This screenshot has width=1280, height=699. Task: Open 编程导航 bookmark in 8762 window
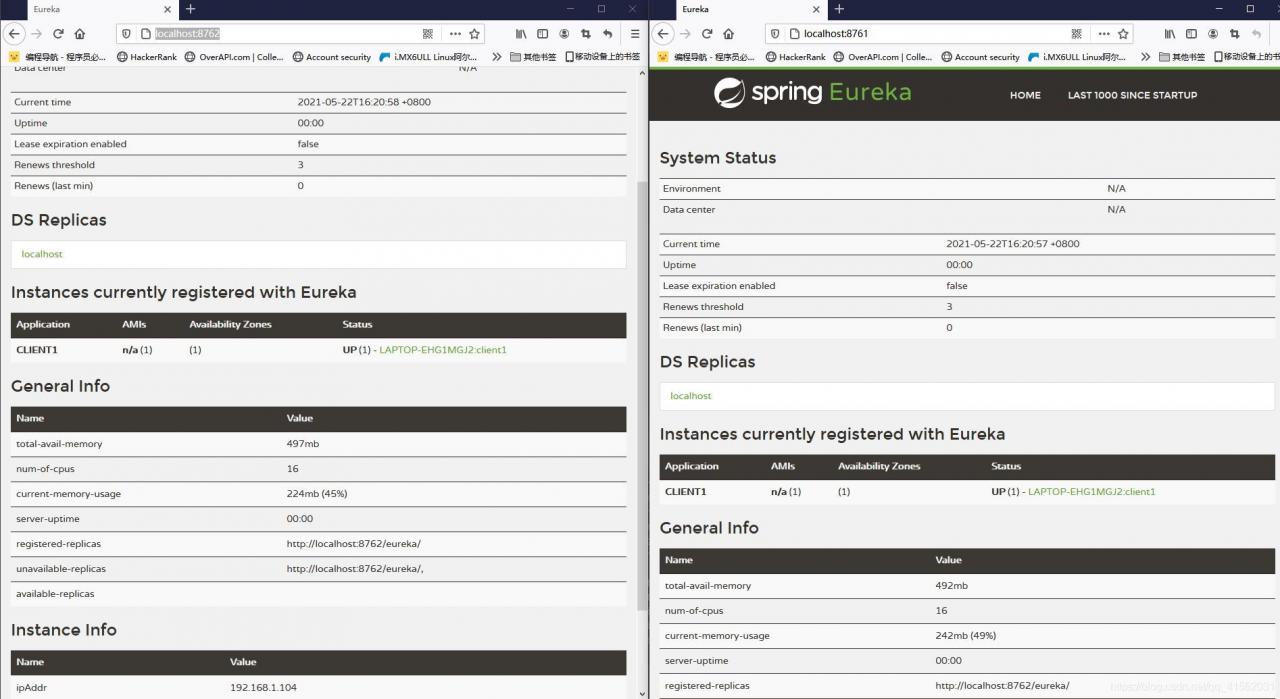tap(57, 57)
